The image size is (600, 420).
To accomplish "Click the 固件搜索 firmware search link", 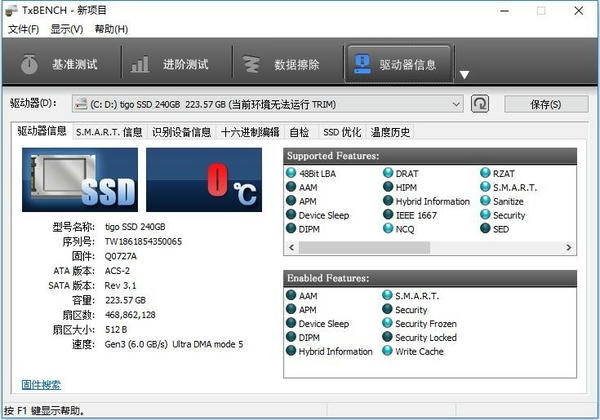I will pyautogui.click(x=41, y=384).
